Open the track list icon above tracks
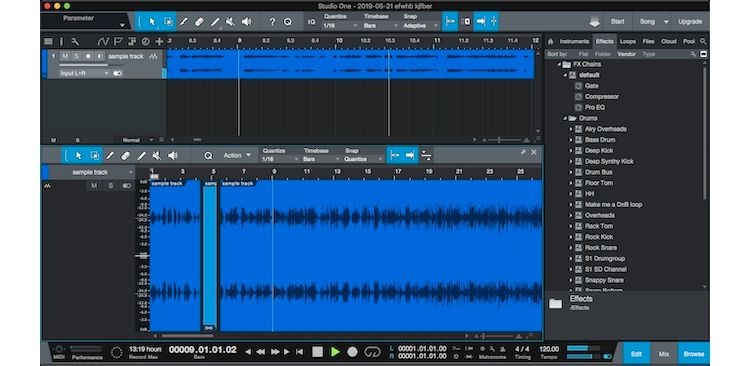 tap(48, 42)
